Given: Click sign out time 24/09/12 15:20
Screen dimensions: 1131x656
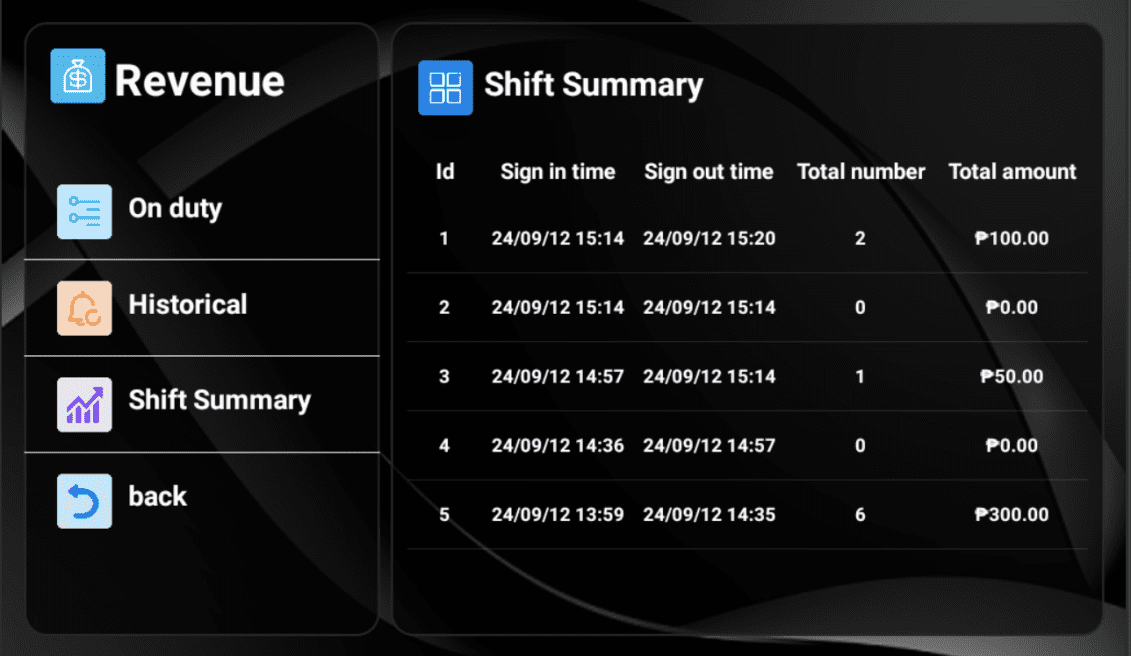Looking at the screenshot, I should pyautogui.click(x=709, y=238).
